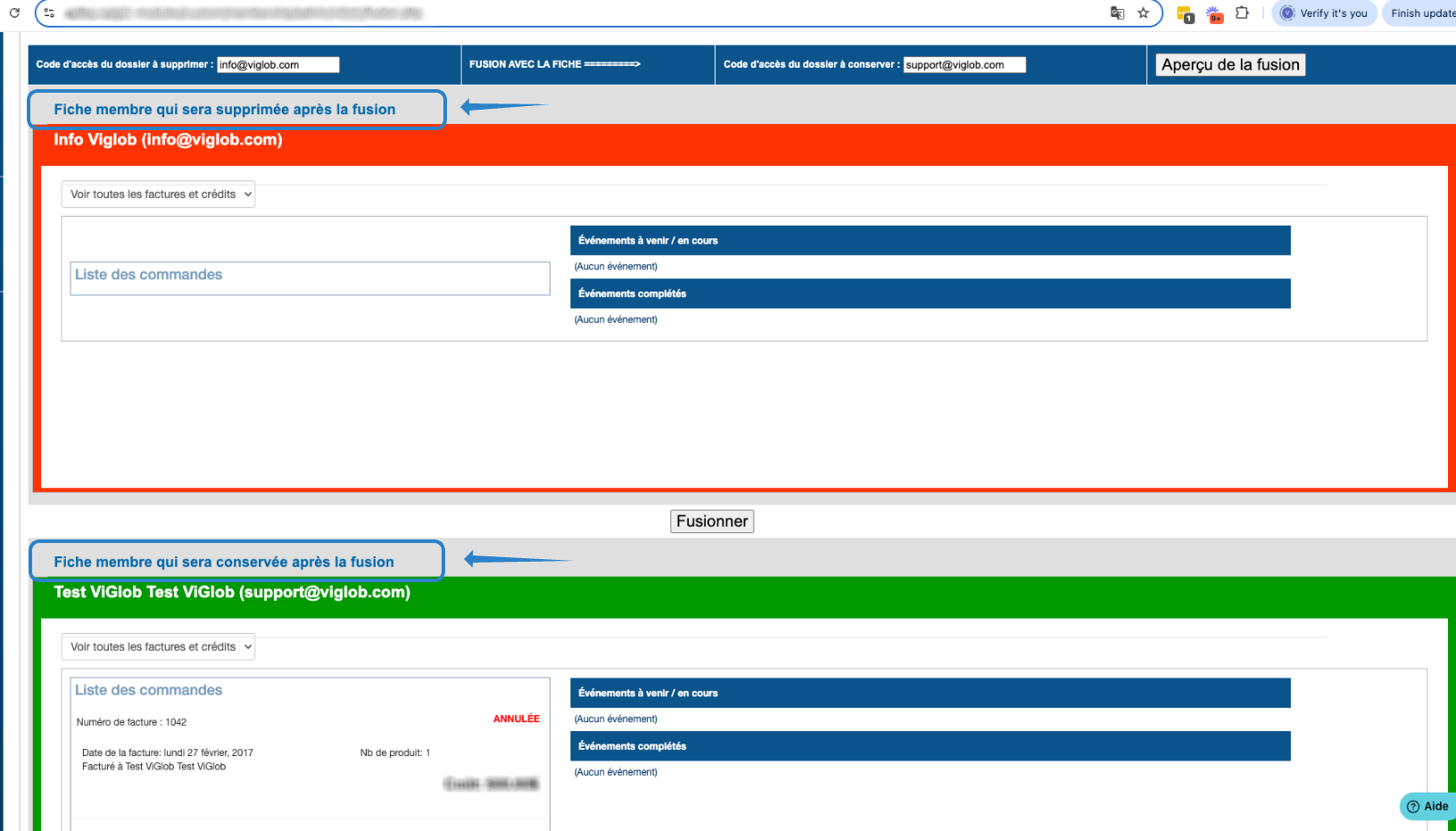The width and height of the screenshot is (1456, 831).
Task: Reload the page with the refresh icon
Action: (14, 13)
